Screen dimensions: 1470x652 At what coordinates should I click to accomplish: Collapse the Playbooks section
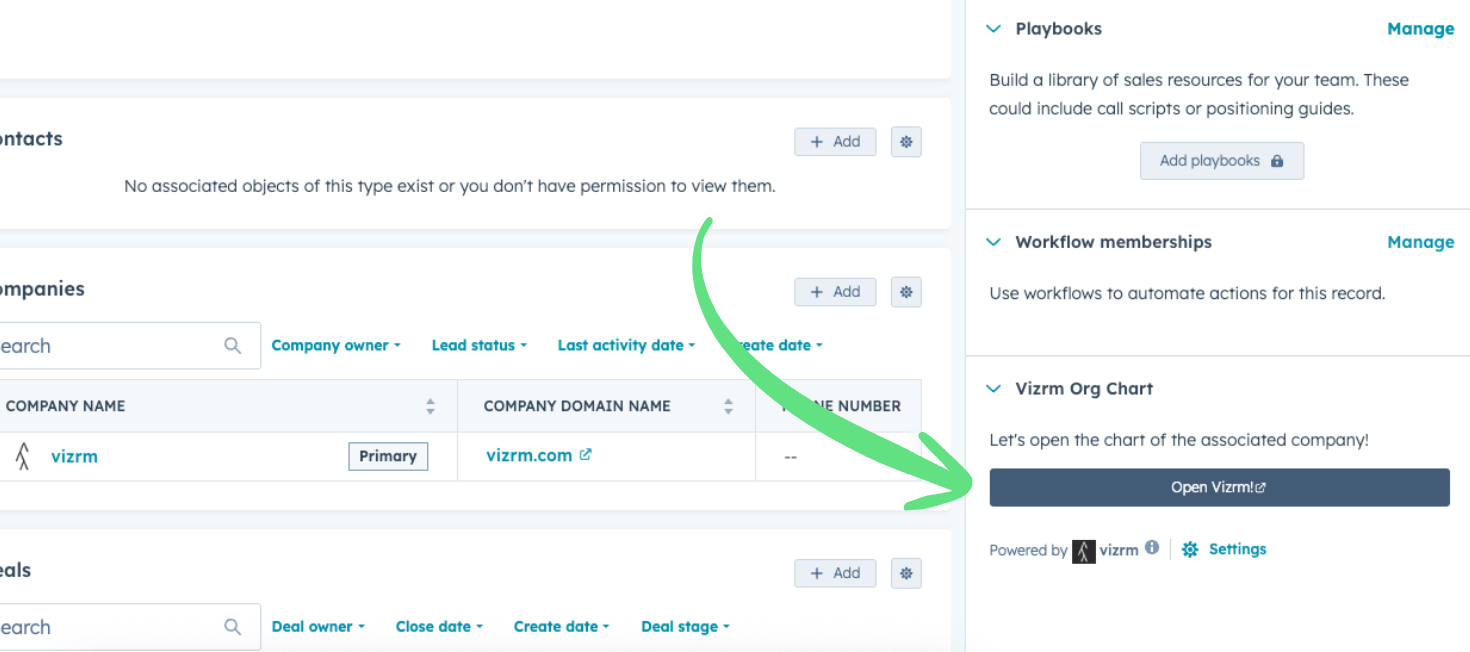pos(993,29)
